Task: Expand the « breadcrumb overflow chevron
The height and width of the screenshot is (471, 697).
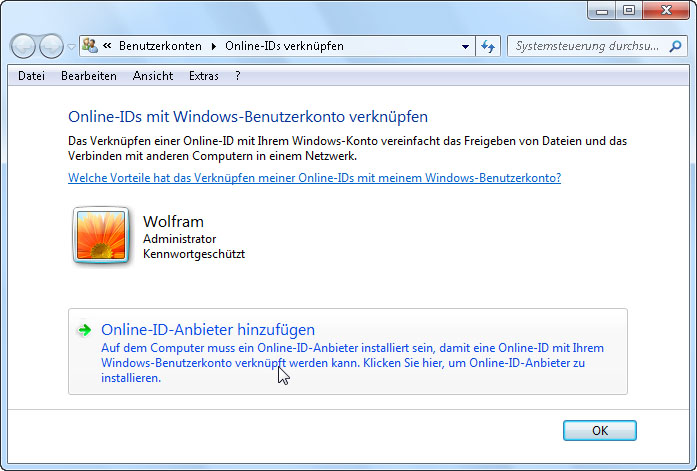Action: point(107,46)
